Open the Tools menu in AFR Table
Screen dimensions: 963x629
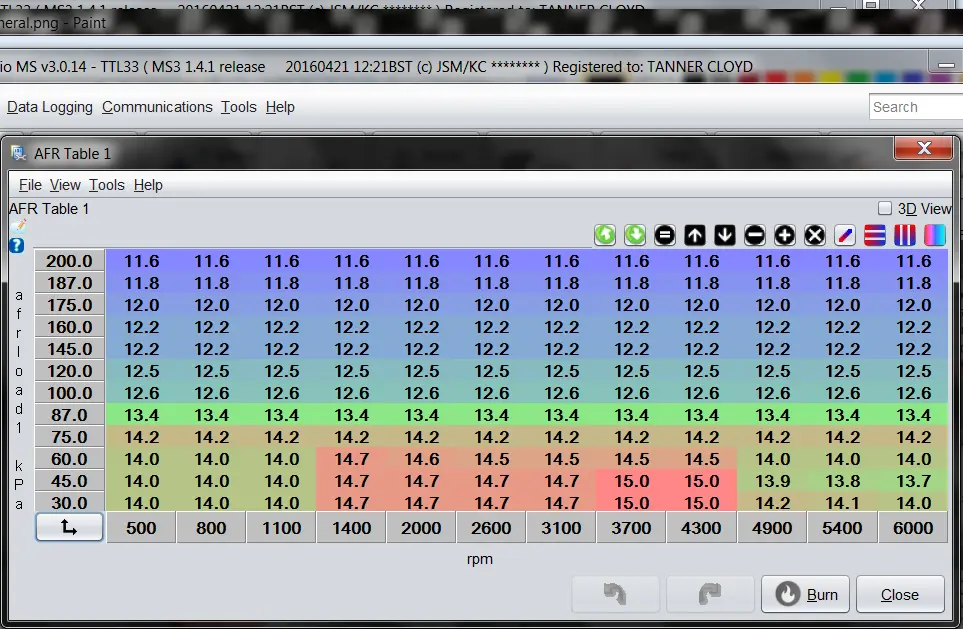coord(107,185)
